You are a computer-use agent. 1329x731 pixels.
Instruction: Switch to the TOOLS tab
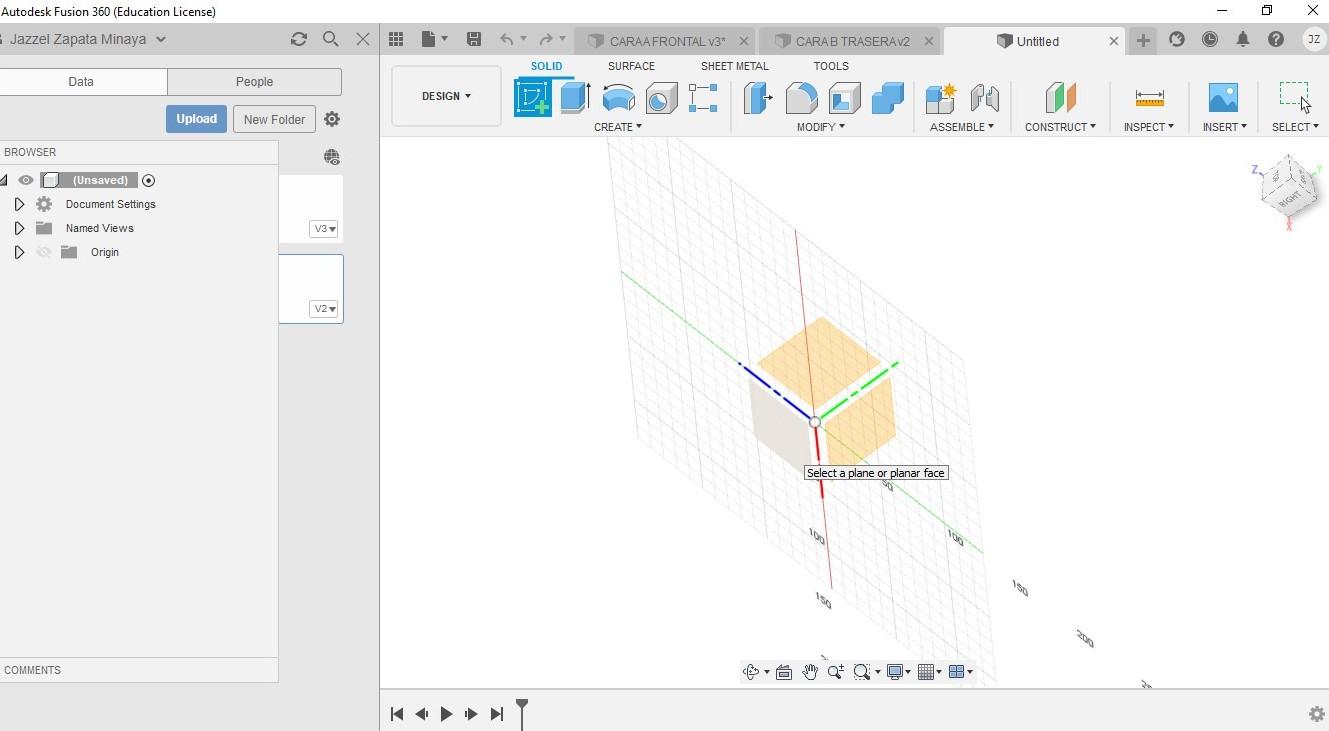831,66
